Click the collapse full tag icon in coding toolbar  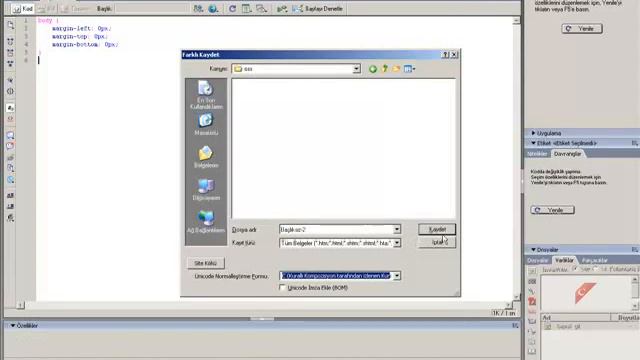coord(11,41)
